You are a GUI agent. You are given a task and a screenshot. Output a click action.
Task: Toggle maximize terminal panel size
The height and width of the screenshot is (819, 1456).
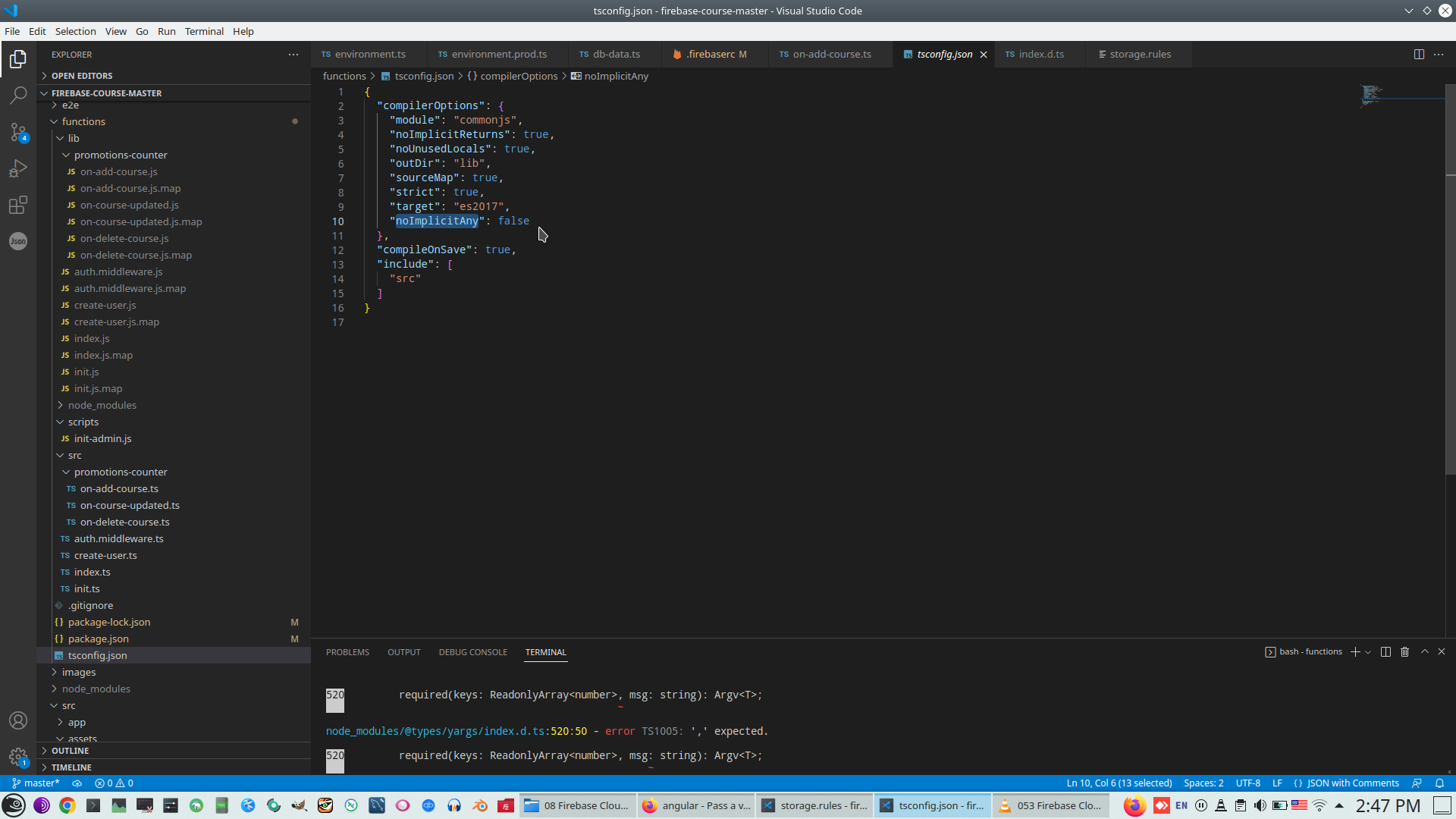[1424, 652]
